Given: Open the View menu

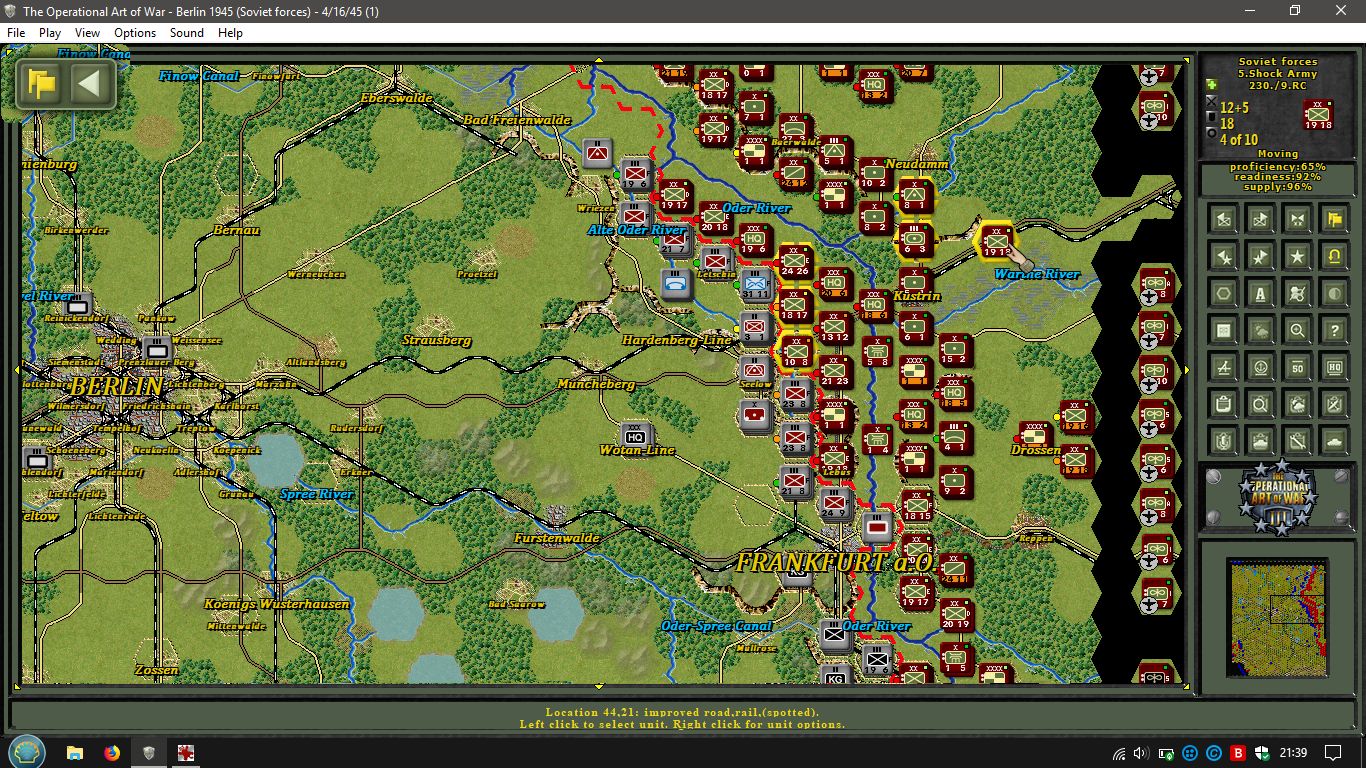Looking at the screenshot, I should pyautogui.click(x=87, y=32).
